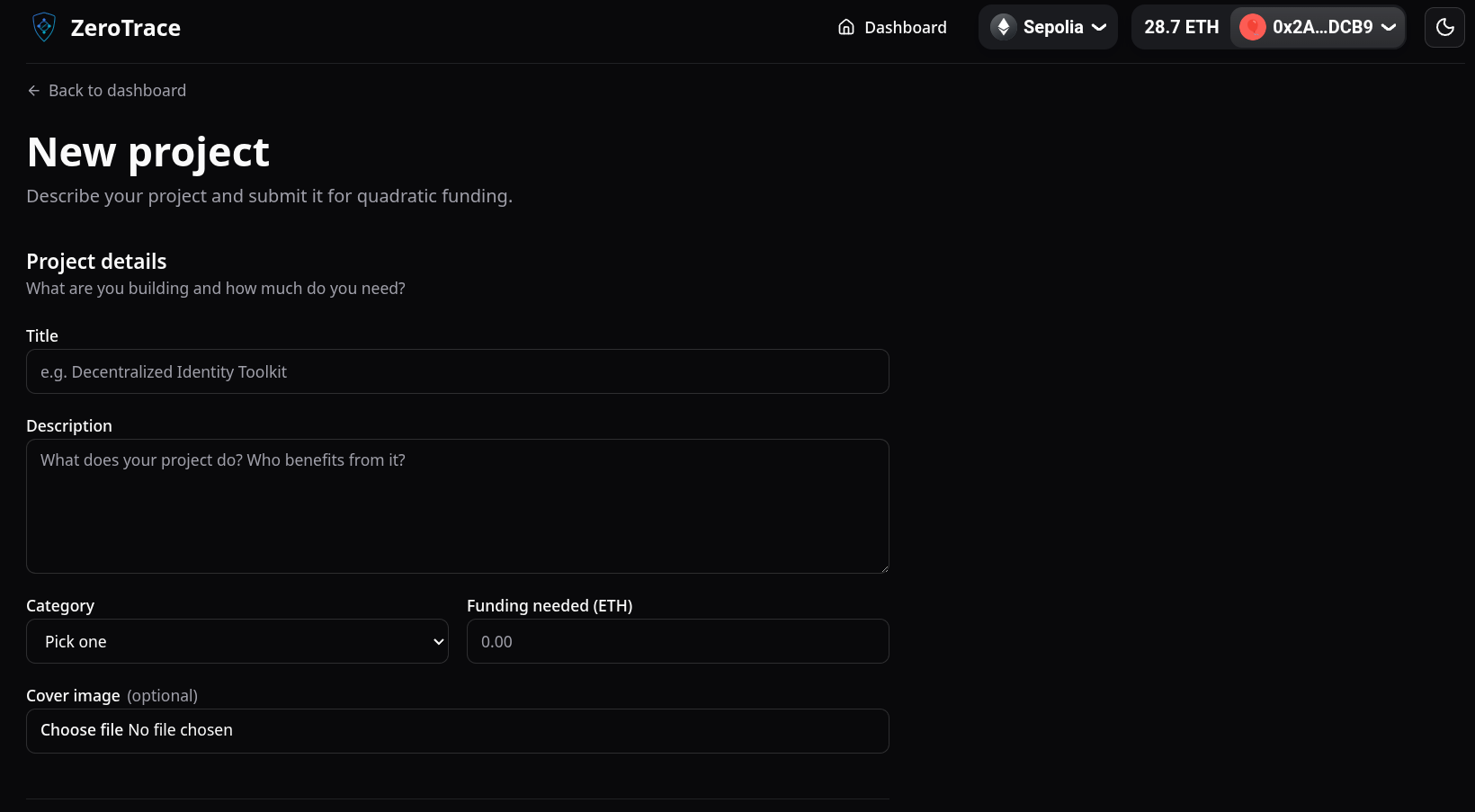Click inside the project Description textarea
Screen dimensions: 1475x812
pos(457,505)
